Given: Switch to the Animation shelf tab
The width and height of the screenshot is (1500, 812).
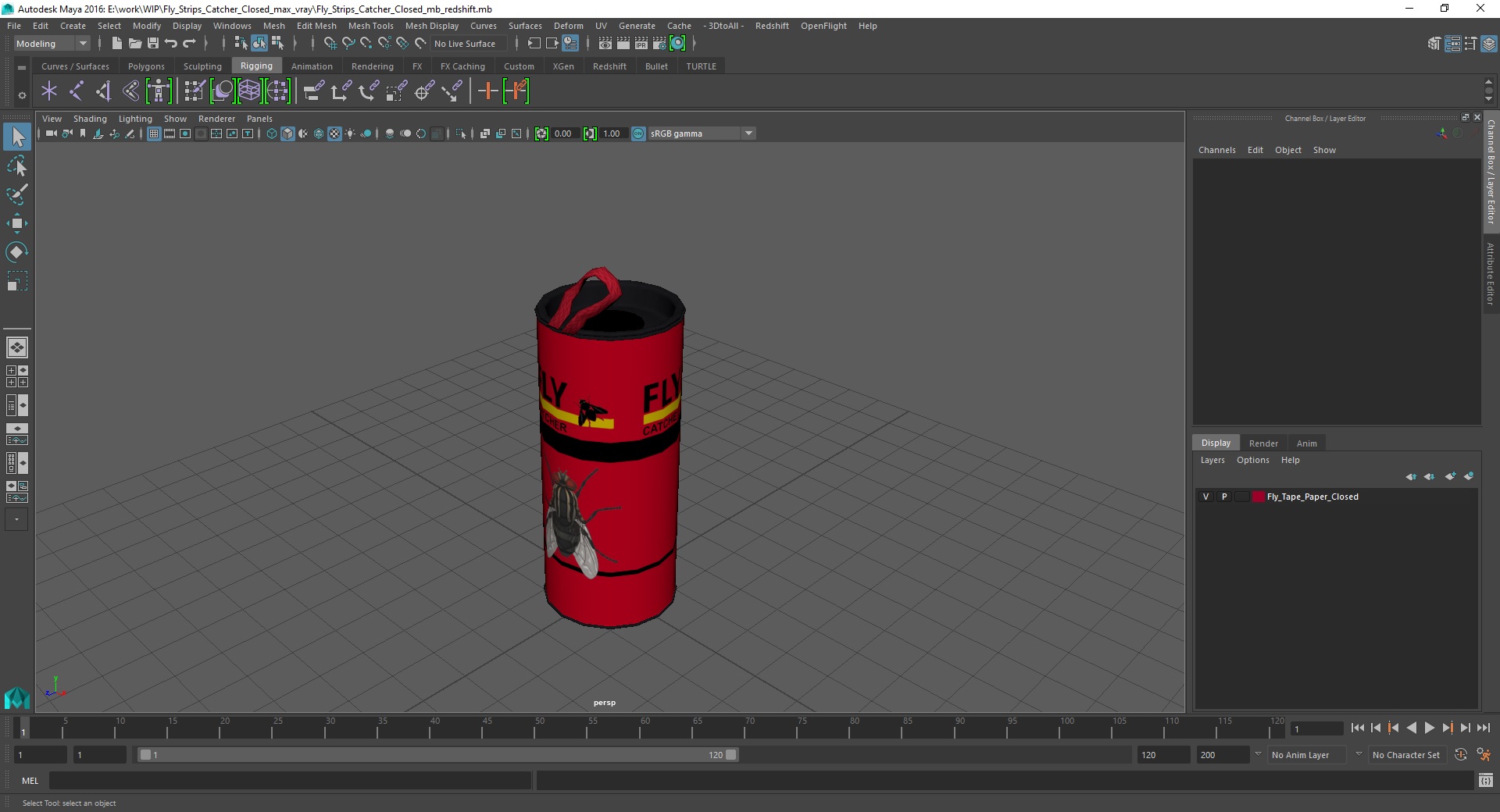Looking at the screenshot, I should (312, 66).
